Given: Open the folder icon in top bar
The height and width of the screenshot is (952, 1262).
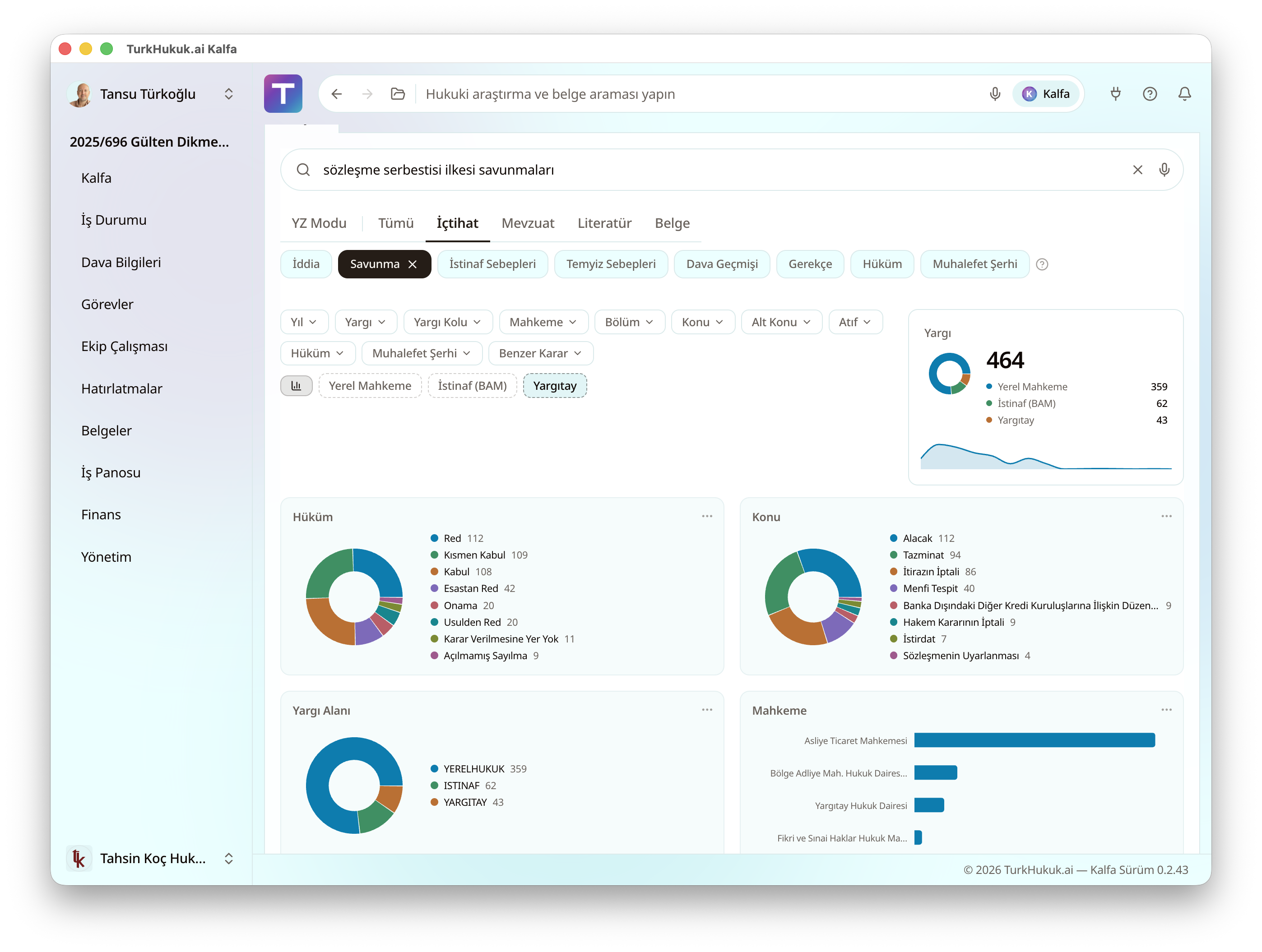Looking at the screenshot, I should pyautogui.click(x=398, y=94).
